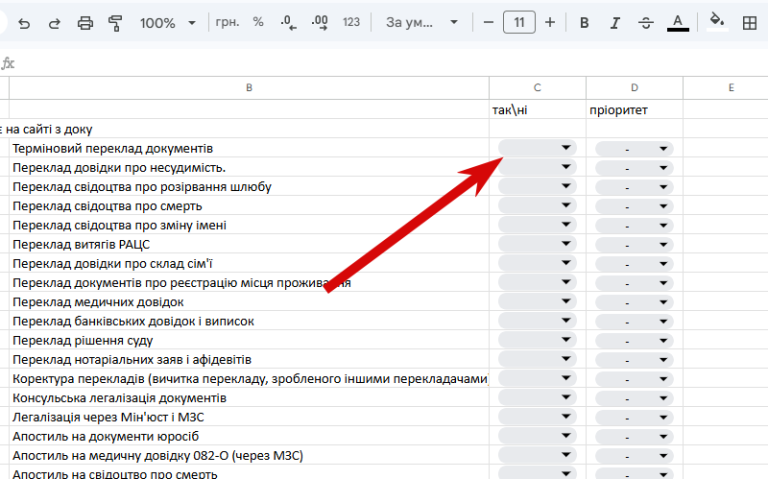
Task: Select the пріоритет header cell
Action: click(x=634, y=110)
